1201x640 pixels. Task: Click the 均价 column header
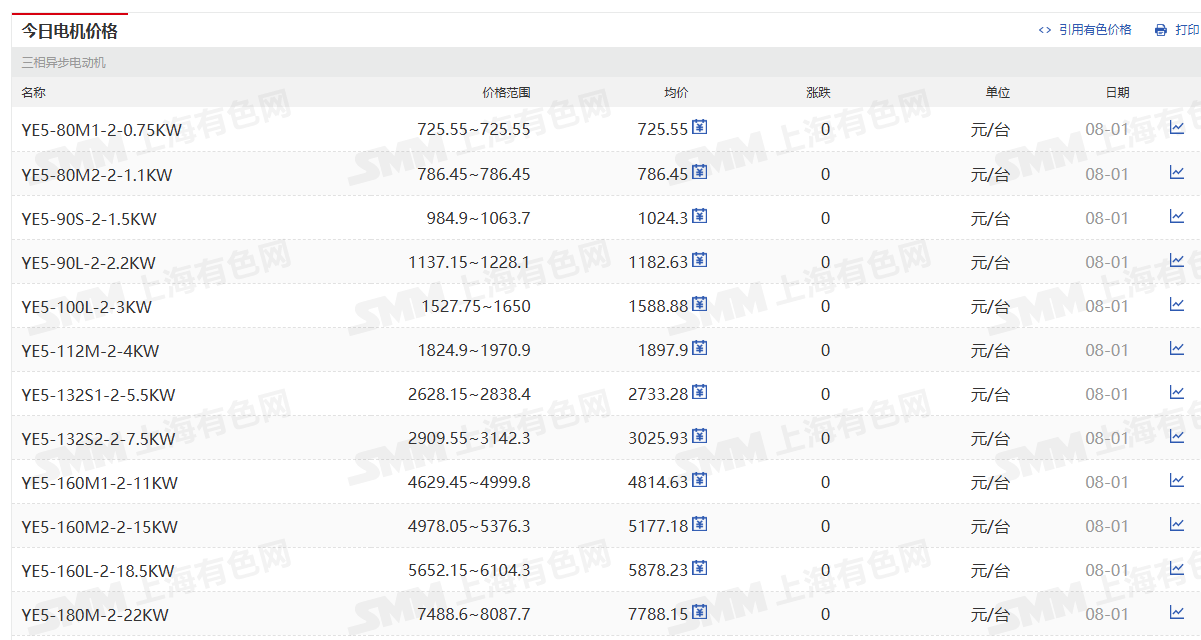coord(676,92)
